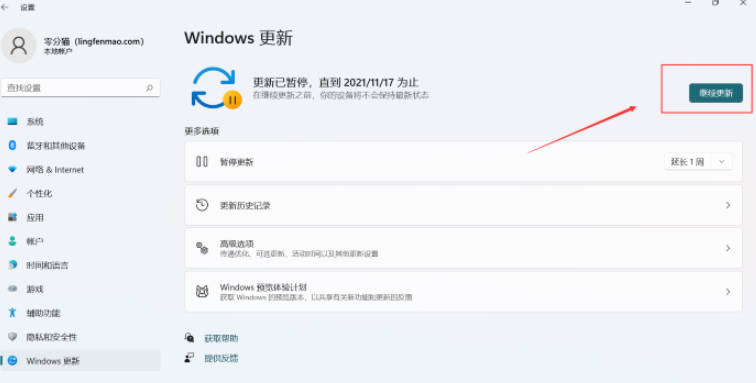Viewport: 756px width, 383px height.
Task: Click the 时间和语言 globe icon
Action: point(13,265)
